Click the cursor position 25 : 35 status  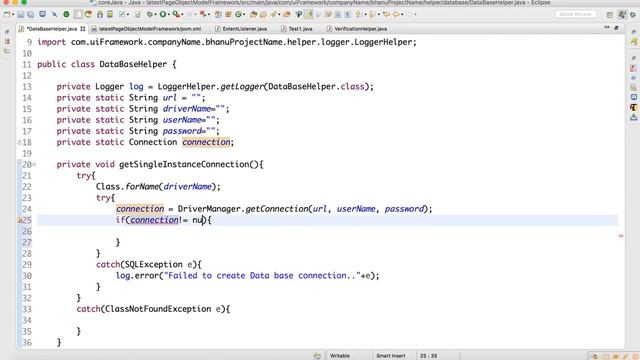point(429,356)
